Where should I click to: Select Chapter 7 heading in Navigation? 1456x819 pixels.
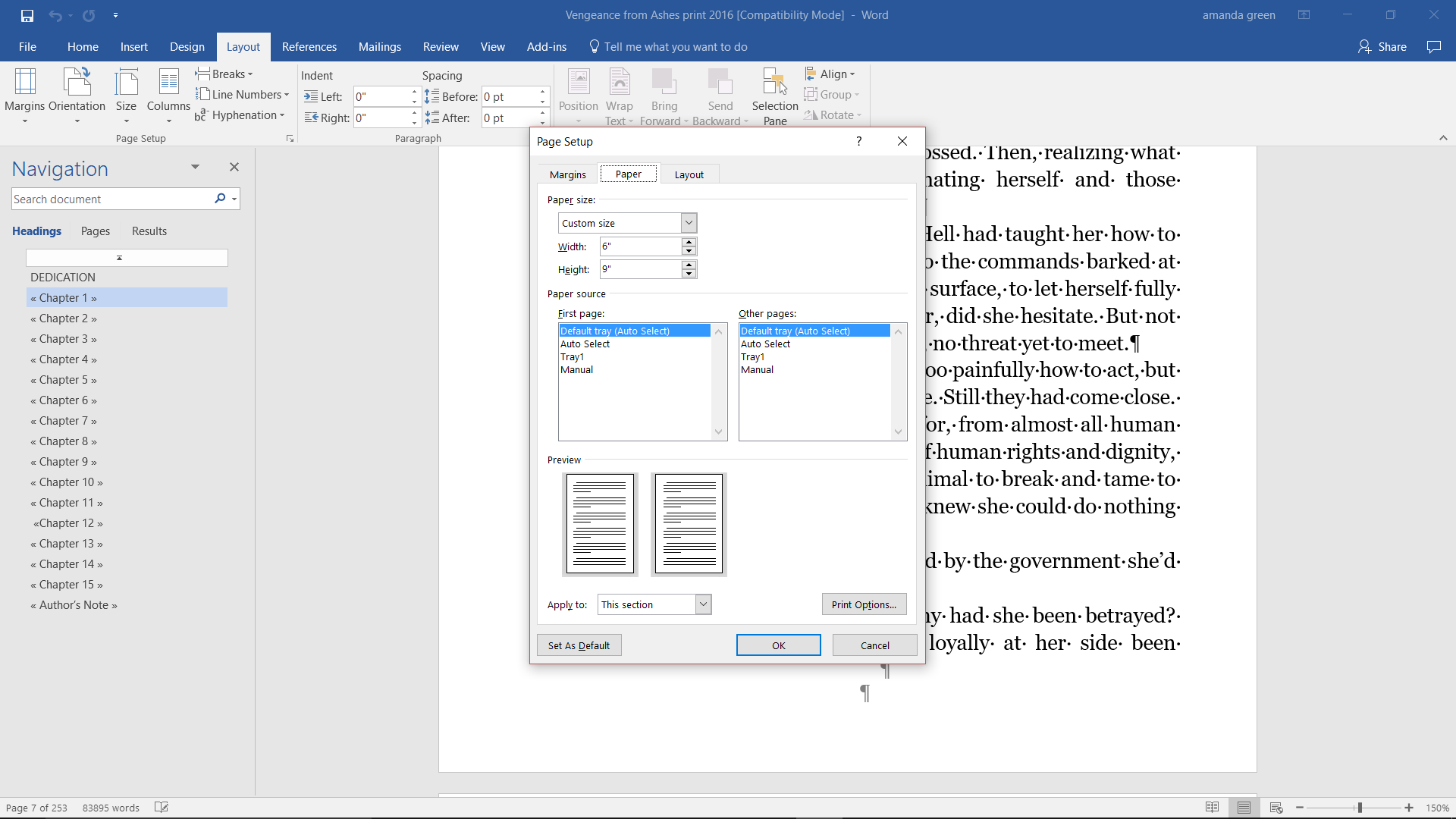64,421
